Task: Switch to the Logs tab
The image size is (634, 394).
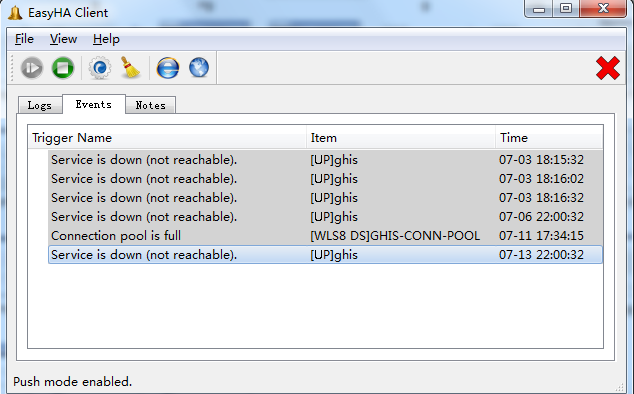Action: 40,106
